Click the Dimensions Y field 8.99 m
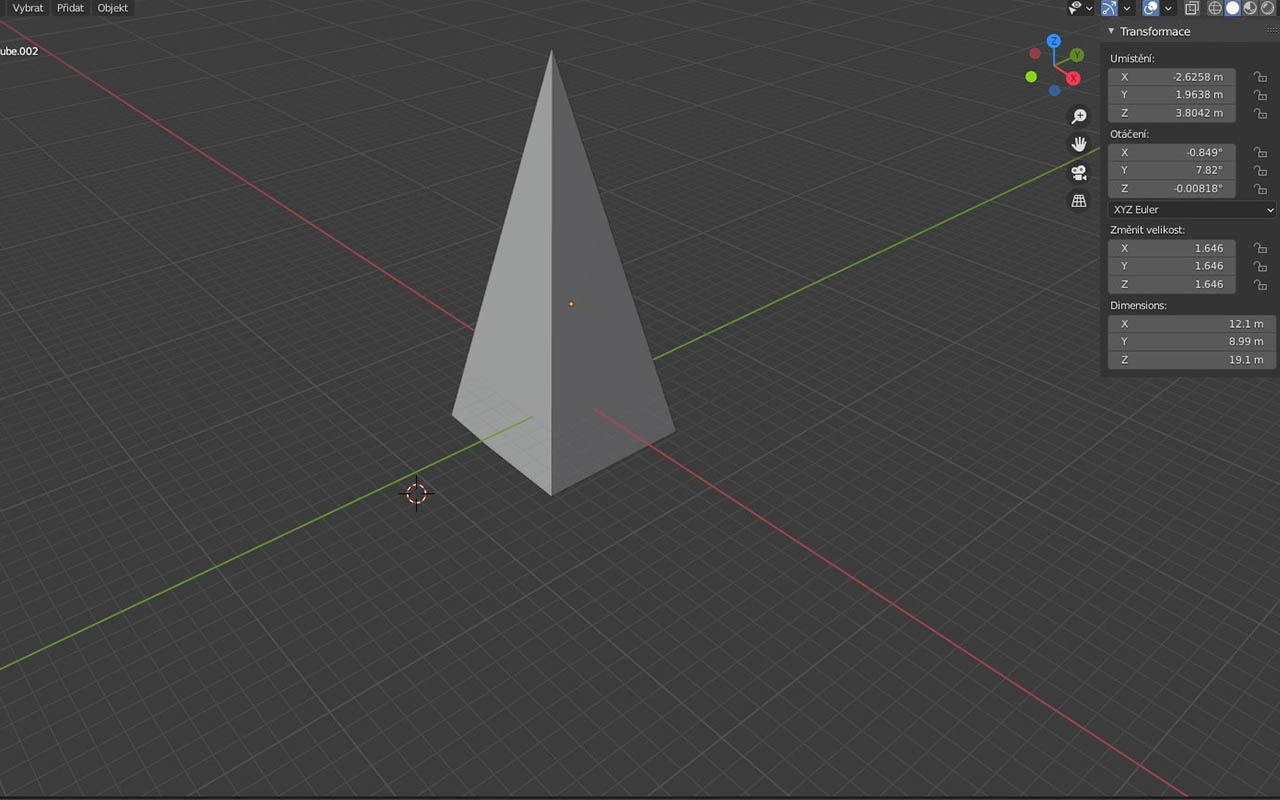Screen dimensions: 1280x800 click(1192, 341)
